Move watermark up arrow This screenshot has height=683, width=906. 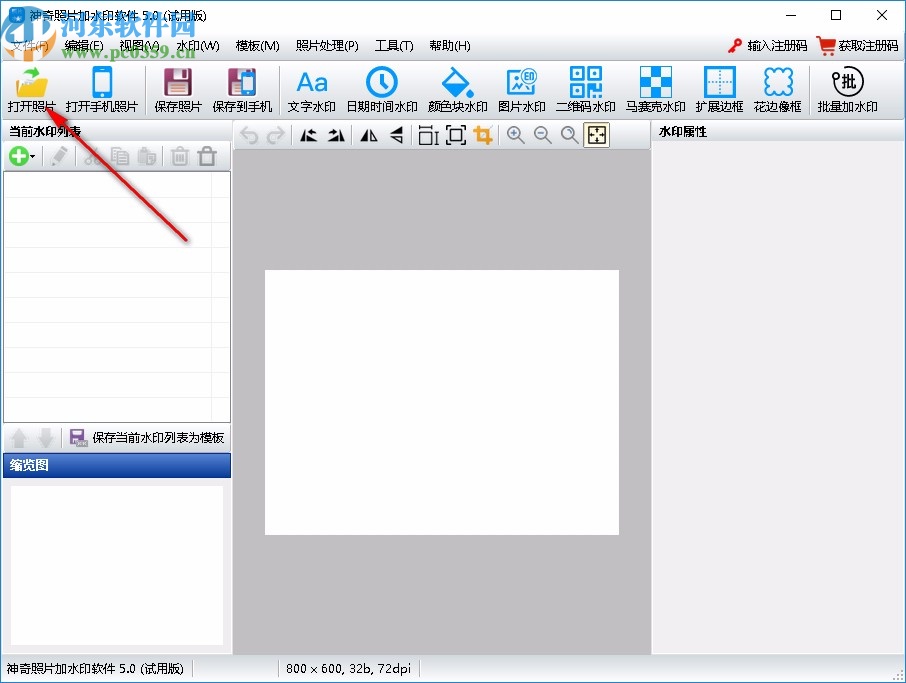(19, 438)
